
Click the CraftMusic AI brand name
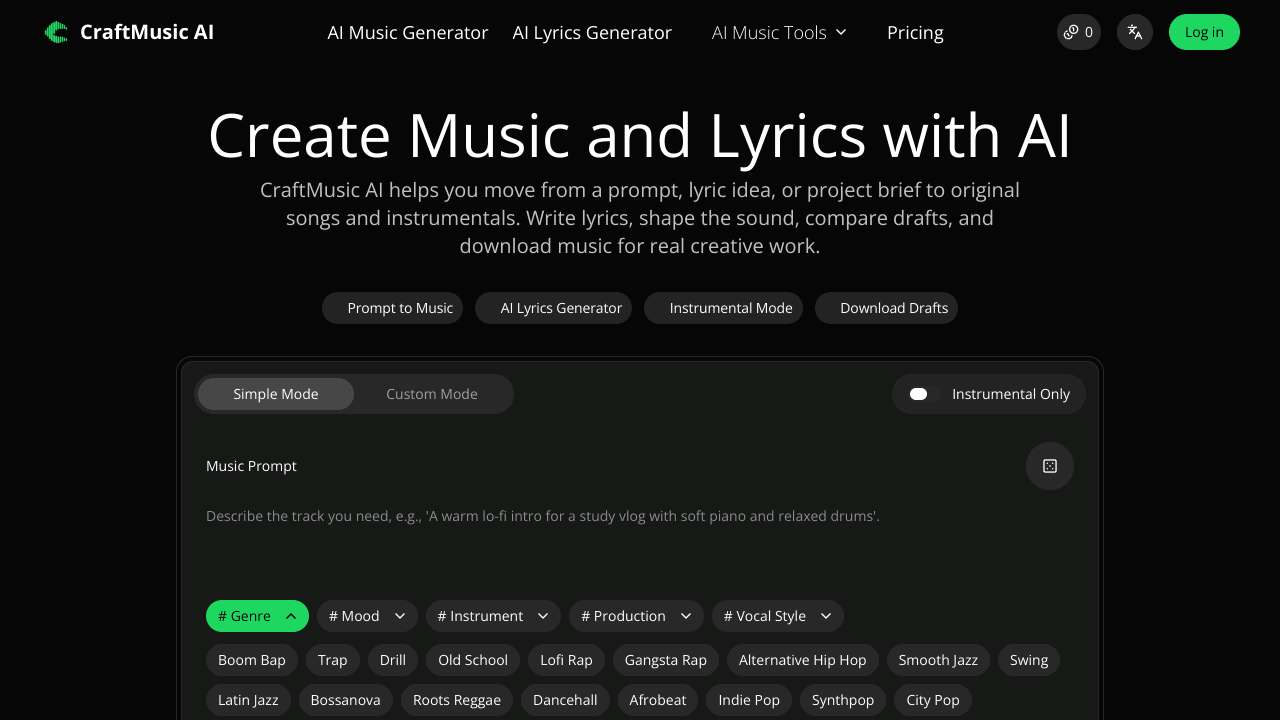click(147, 32)
